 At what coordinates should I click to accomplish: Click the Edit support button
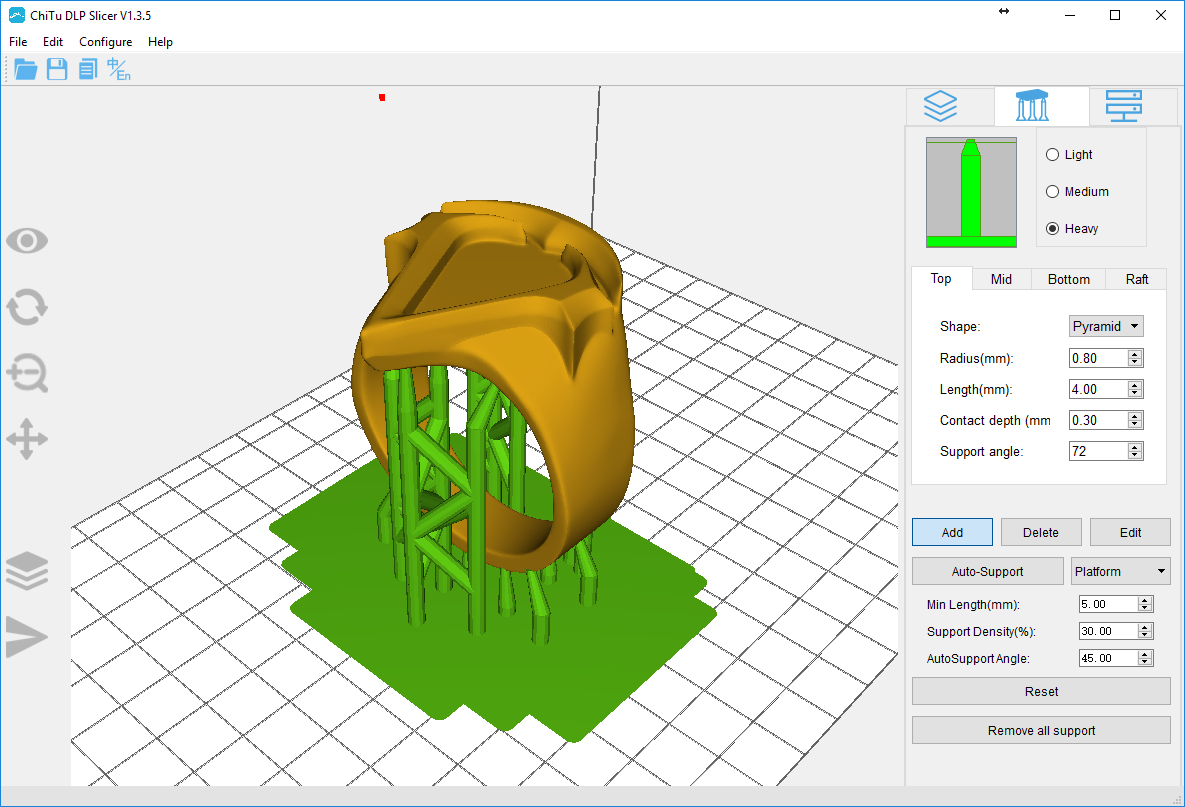1131,532
